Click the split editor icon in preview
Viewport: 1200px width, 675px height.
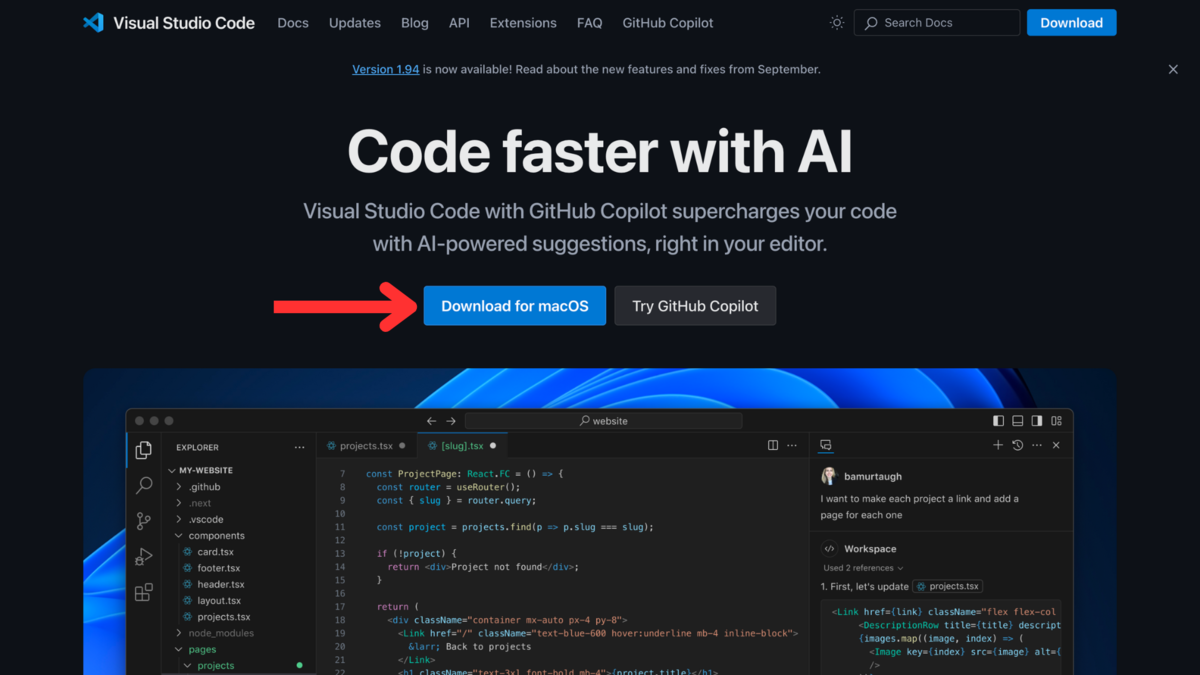pyautogui.click(x=773, y=445)
